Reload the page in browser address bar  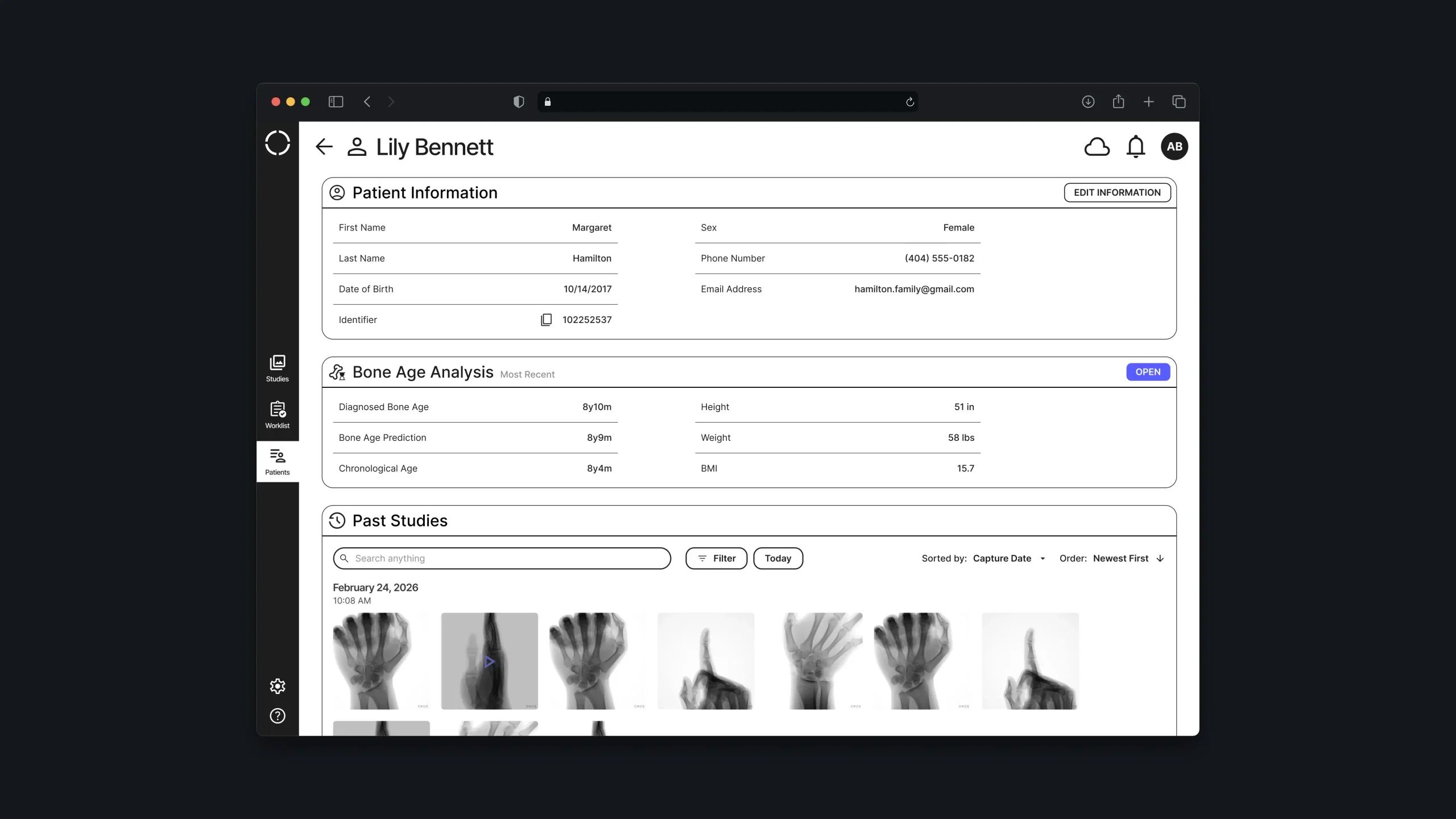click(909, 102)
